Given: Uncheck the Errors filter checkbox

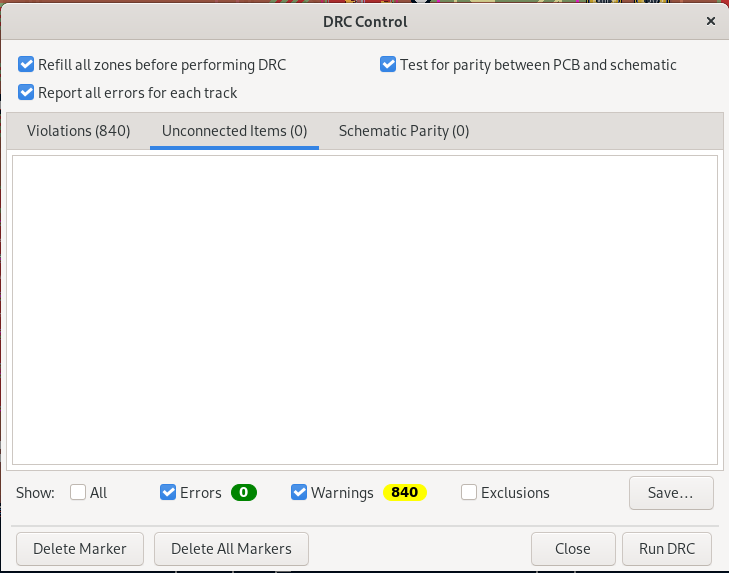Looking at the screenshot, I should click(168, 492).
